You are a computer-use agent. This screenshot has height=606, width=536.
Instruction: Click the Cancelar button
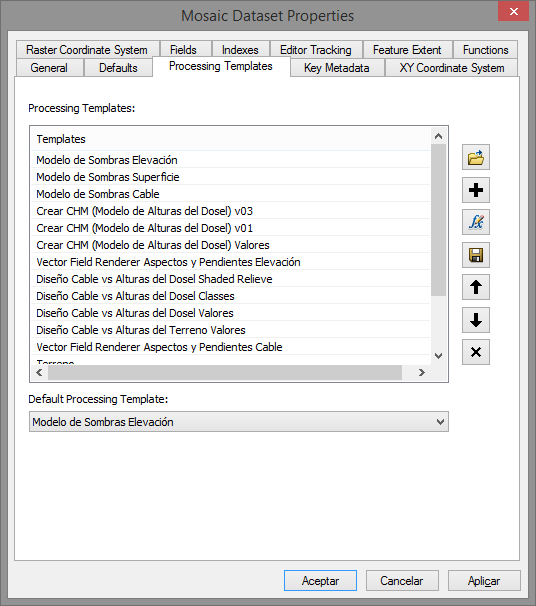[x=402, y=580]
